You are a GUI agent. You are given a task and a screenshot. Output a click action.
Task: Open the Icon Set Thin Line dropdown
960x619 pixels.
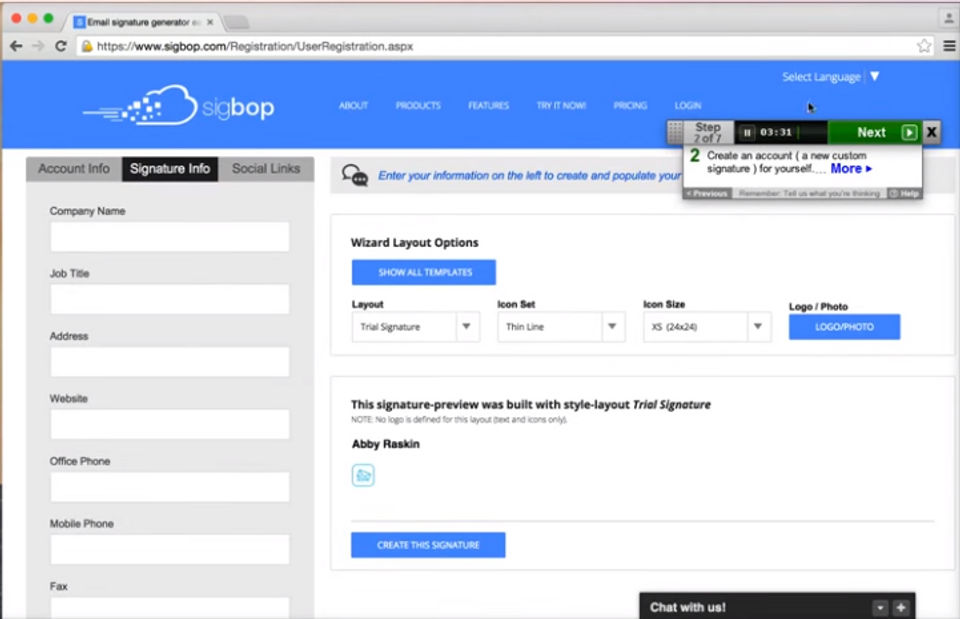click(x=561, y=326)
